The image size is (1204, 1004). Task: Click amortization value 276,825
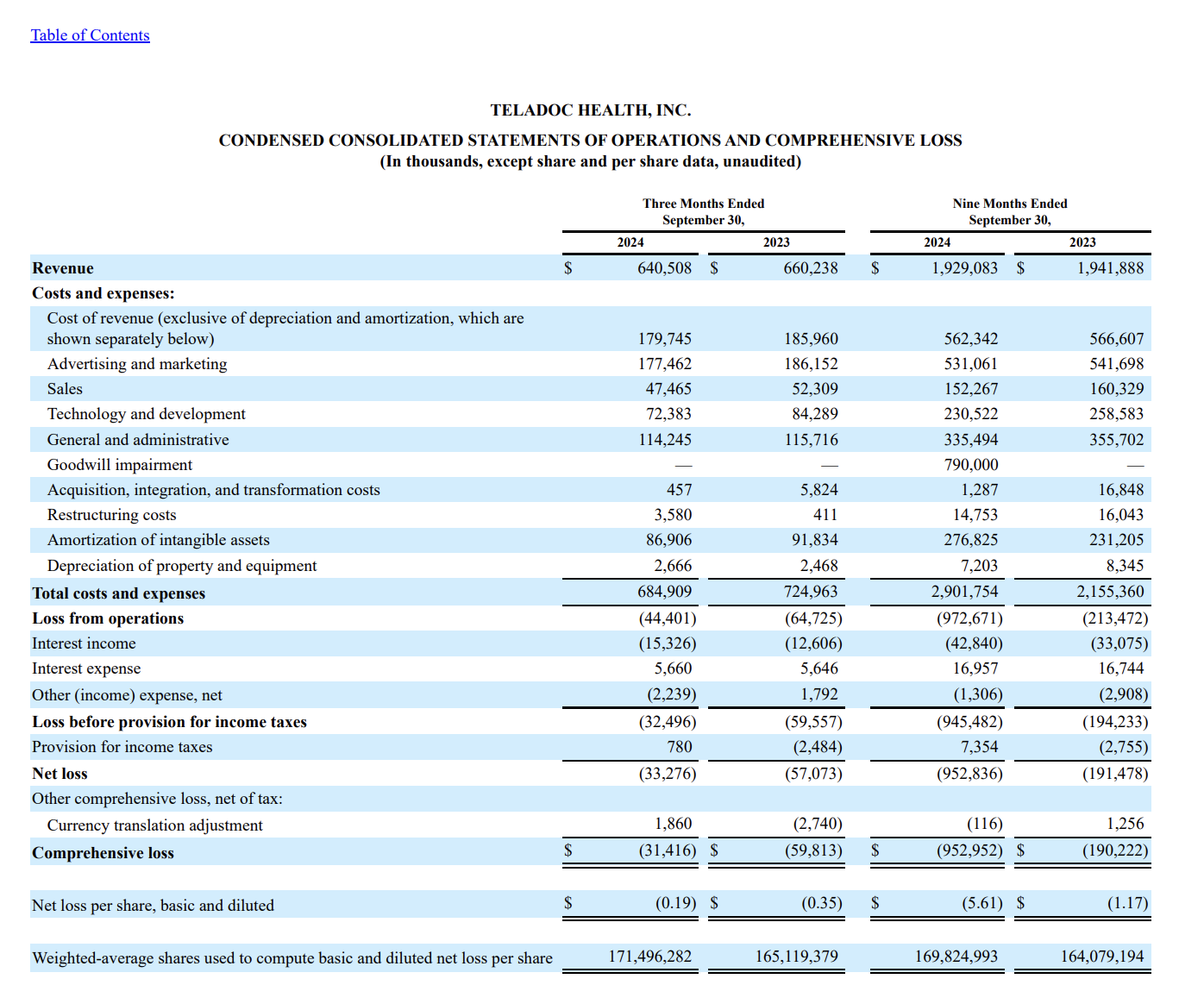[x=971, y=540]
